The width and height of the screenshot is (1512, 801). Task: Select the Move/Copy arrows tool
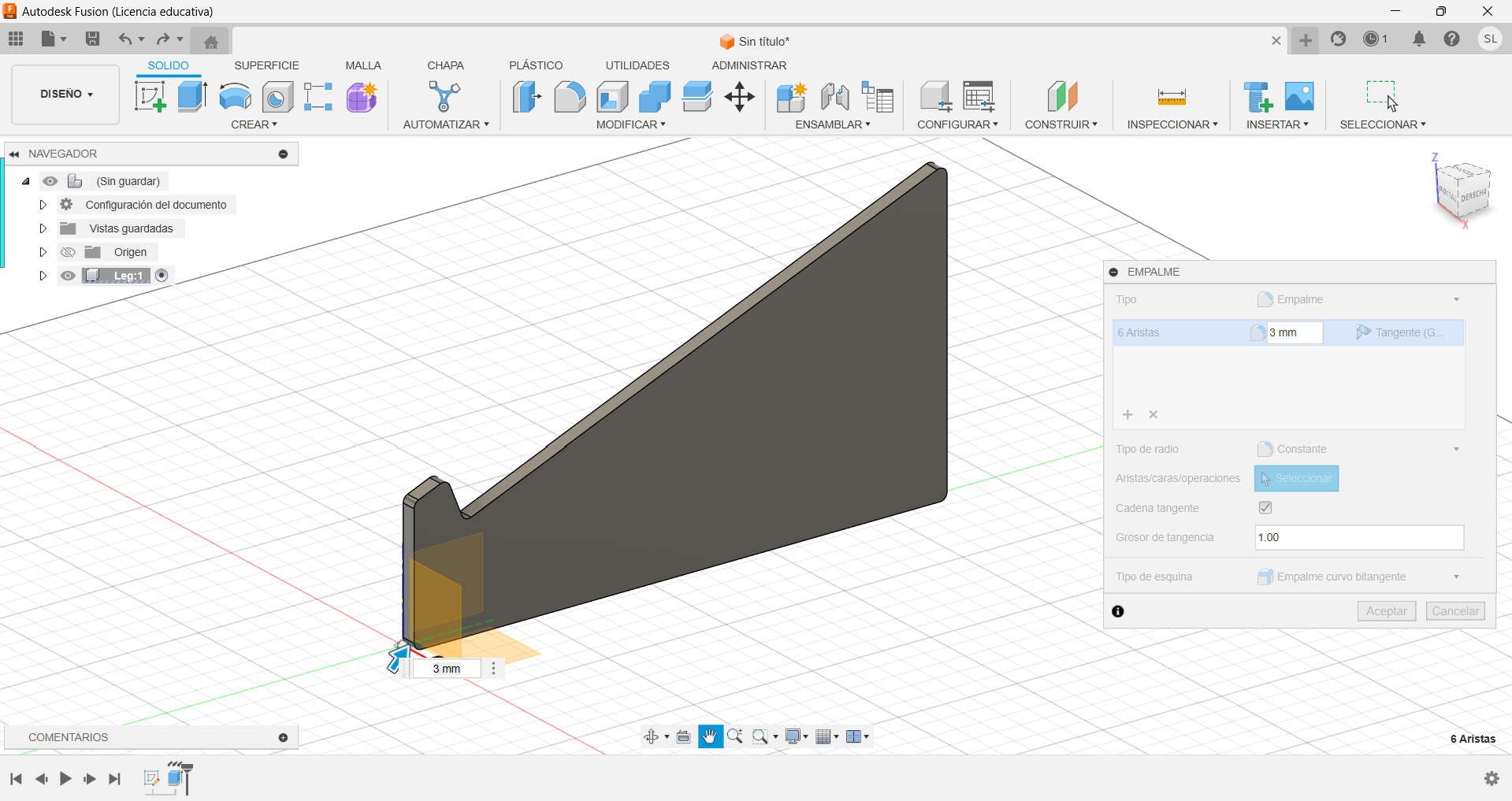tap(740, 97)
